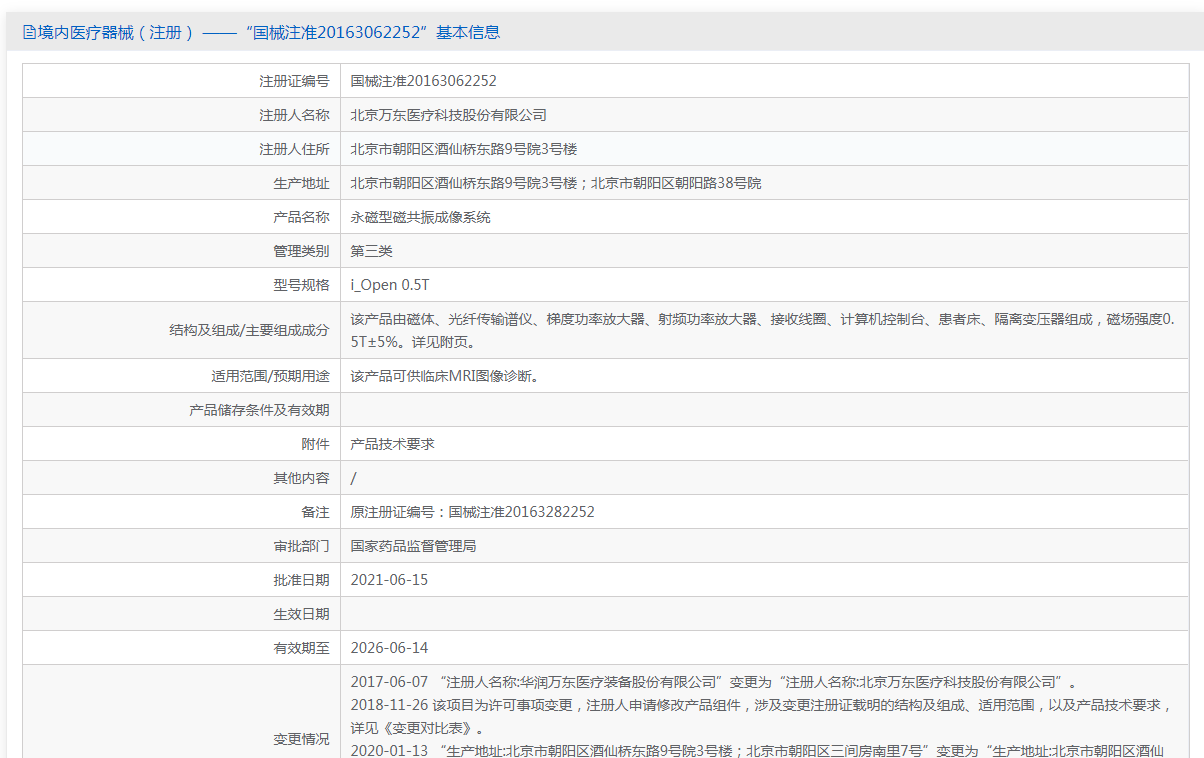Click the document icon in the page header
This screenshot has height=758, width=1204.
(x=29, y=33)
